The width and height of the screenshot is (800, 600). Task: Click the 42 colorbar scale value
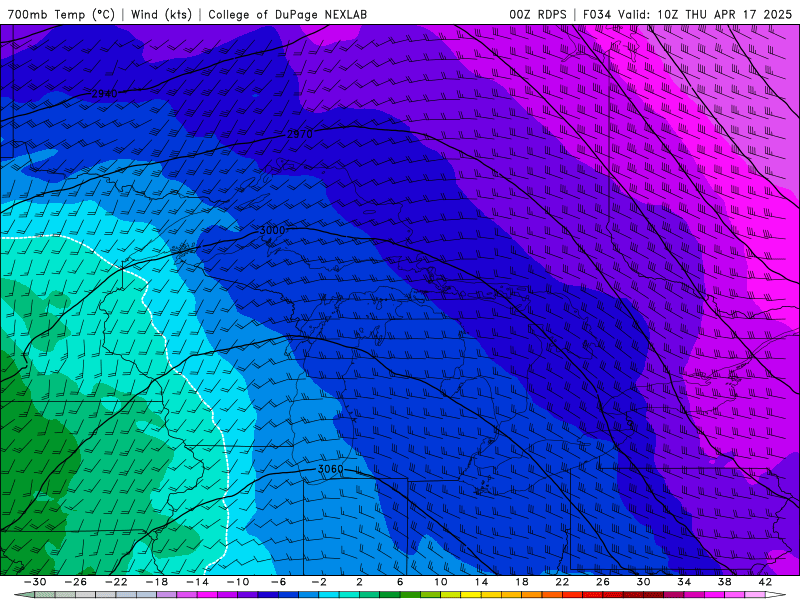765,582
